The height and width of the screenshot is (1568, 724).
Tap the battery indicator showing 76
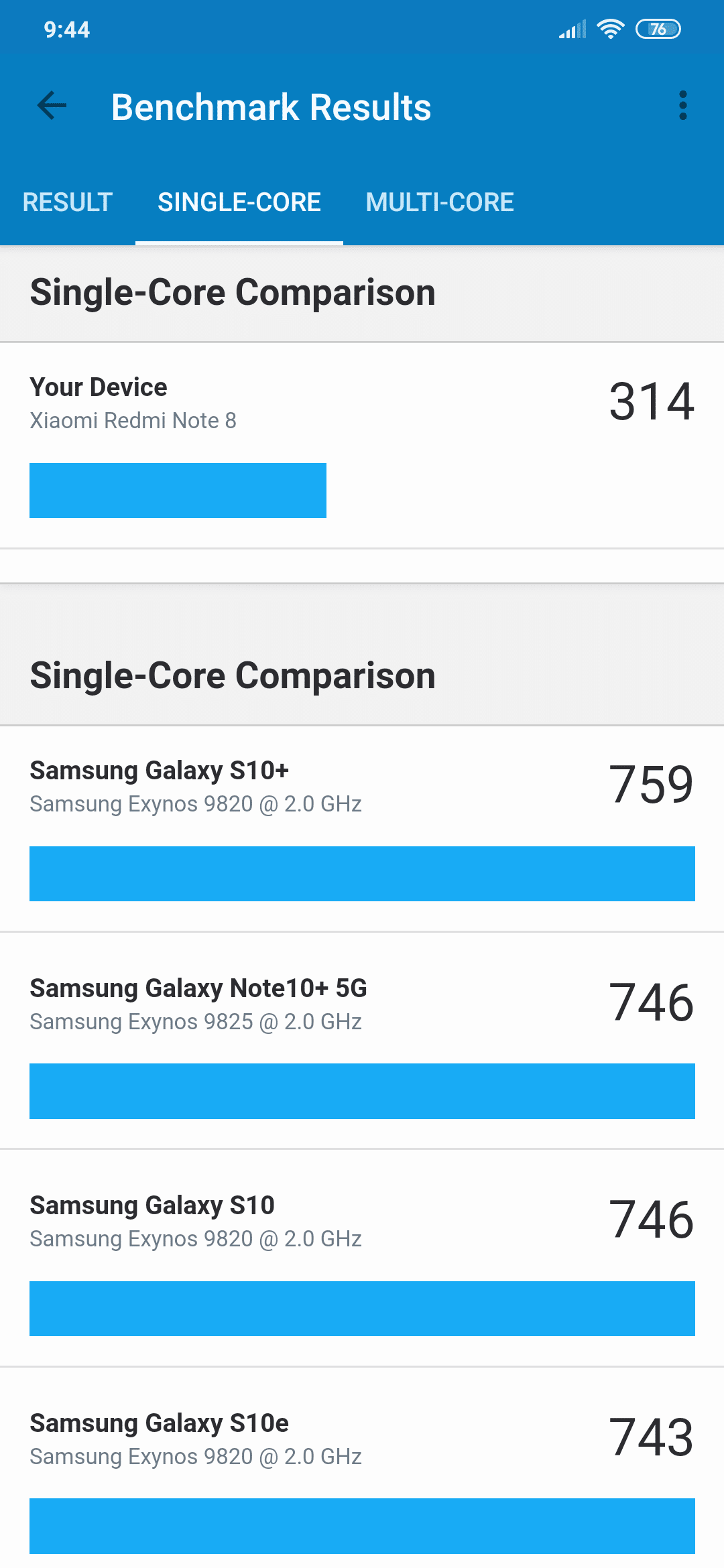coord(658,29)
